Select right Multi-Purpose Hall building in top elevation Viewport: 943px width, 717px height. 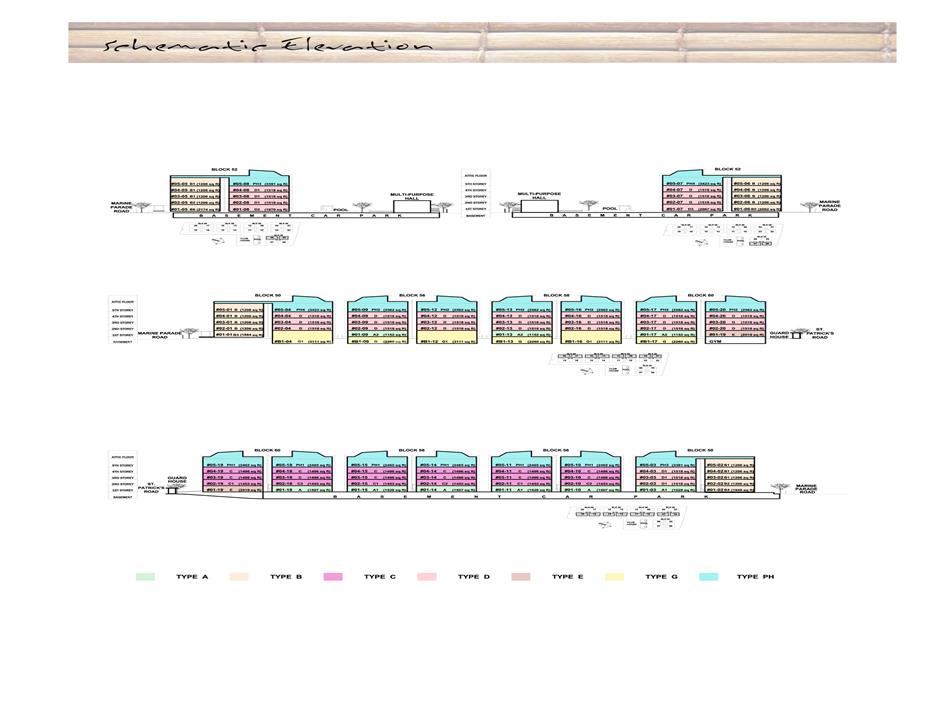tap(539, 205)
